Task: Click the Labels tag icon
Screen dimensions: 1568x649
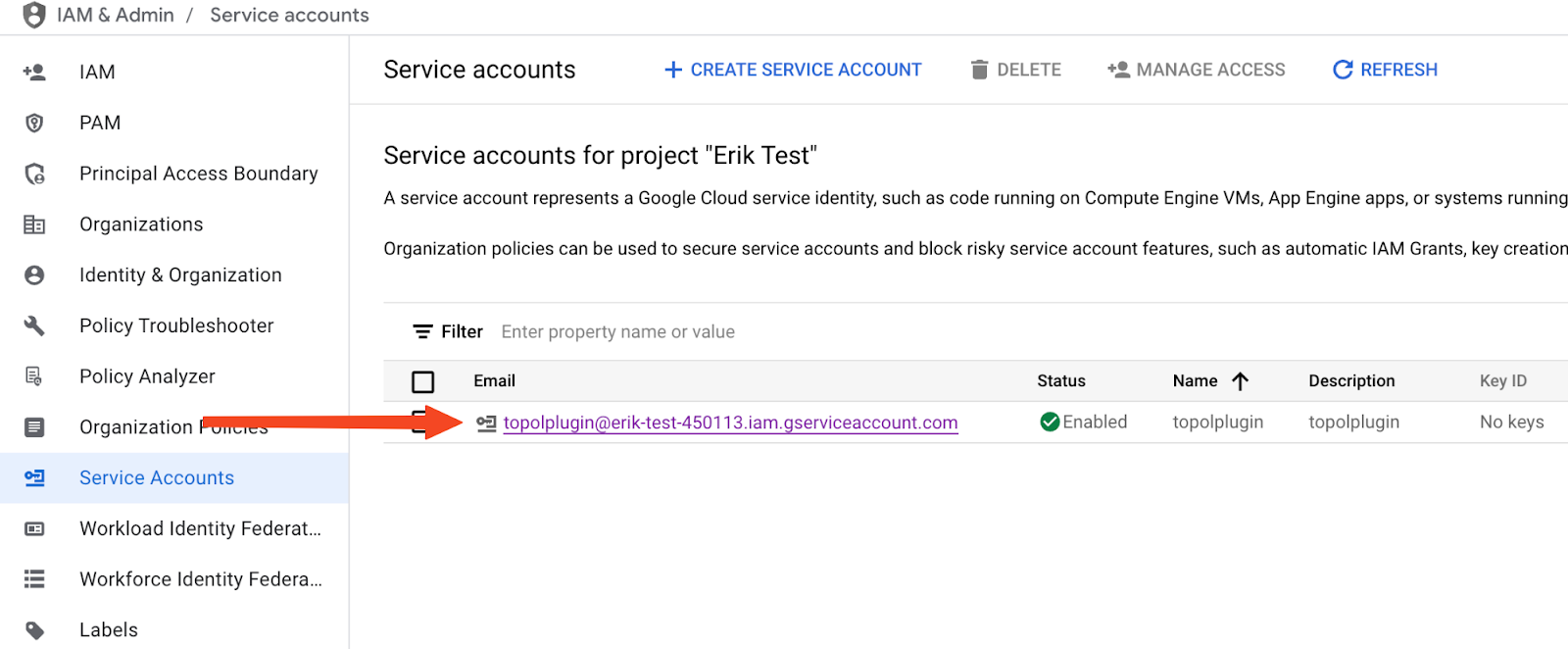Action: click(x=34, y=630)
